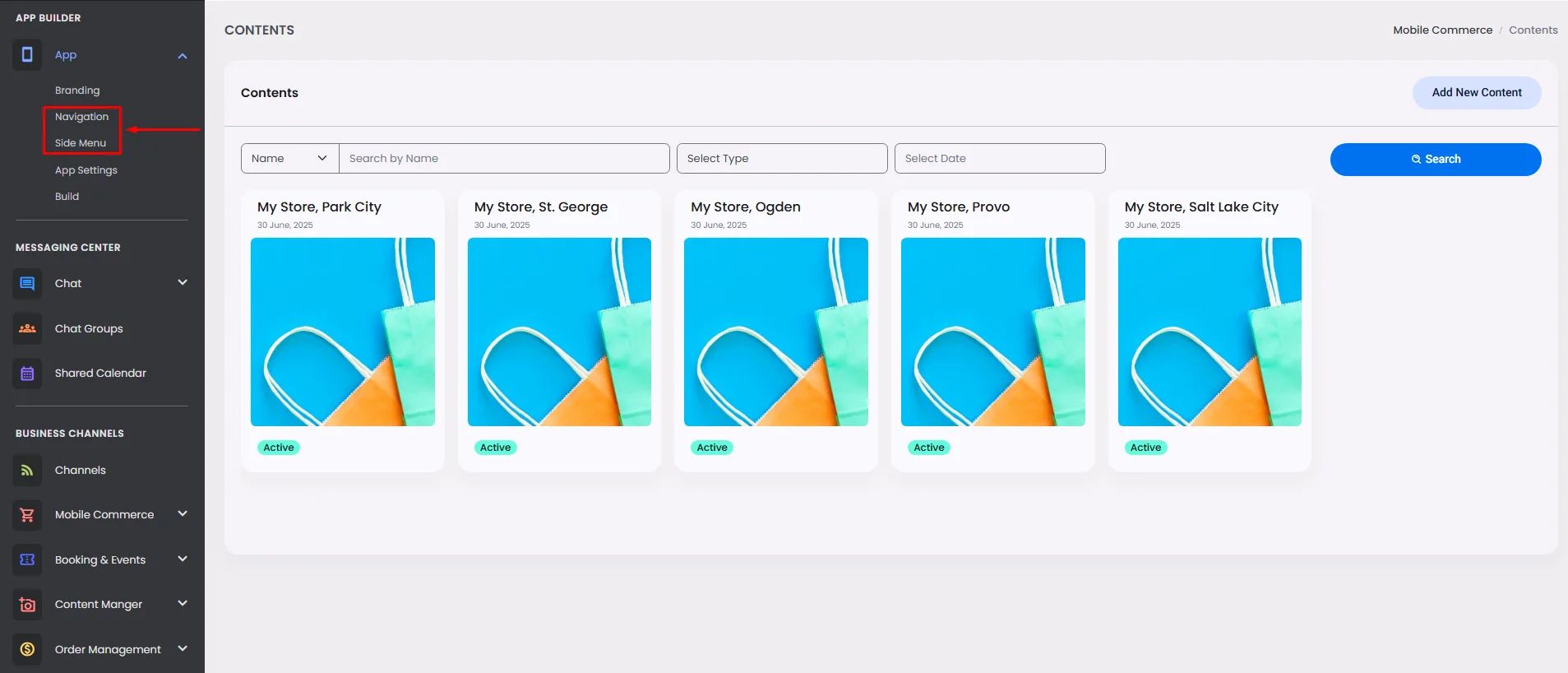Open My Store, Ogden thumbnail image
1568x673 pixels.
[776, 332]
